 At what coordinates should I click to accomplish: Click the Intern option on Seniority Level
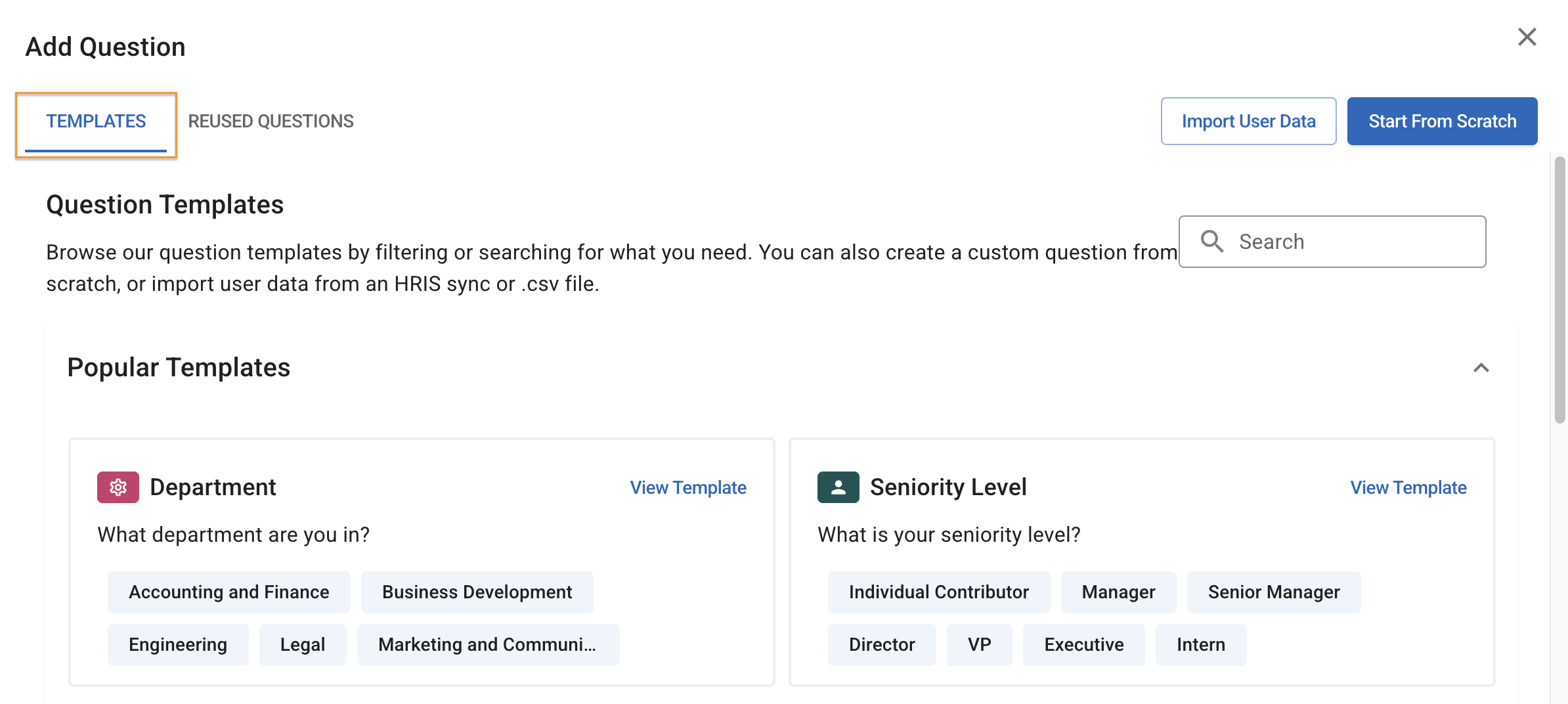[1201, 644]
